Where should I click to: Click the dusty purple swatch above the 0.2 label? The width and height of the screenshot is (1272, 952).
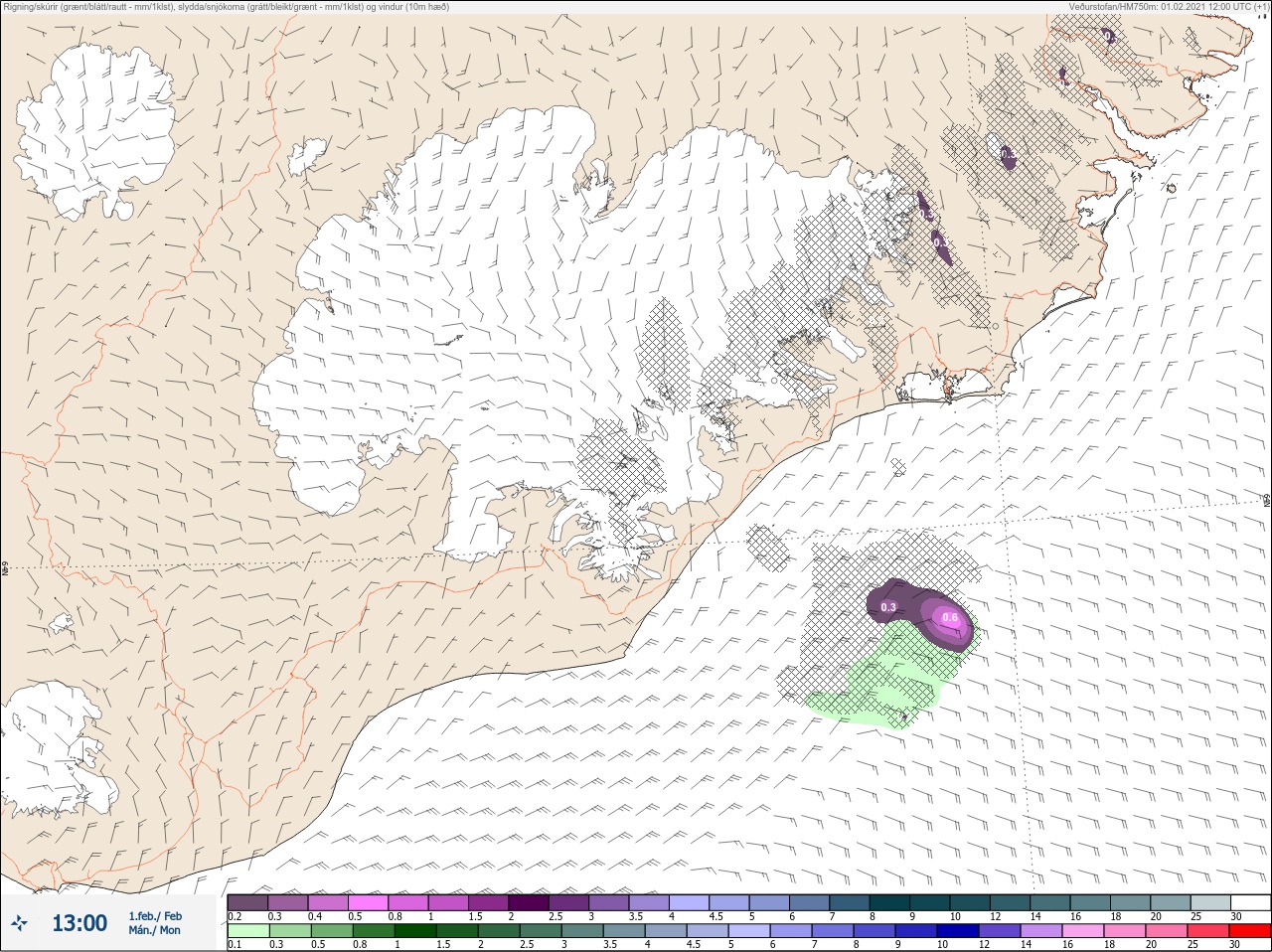(x=247, y=902)
